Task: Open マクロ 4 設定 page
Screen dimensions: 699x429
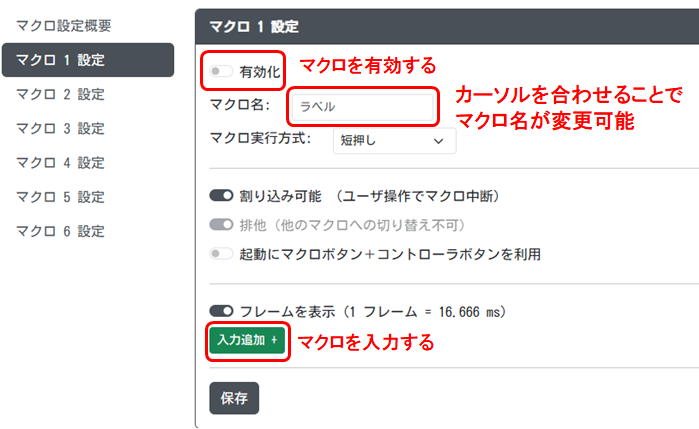Action: coord(60,163)
